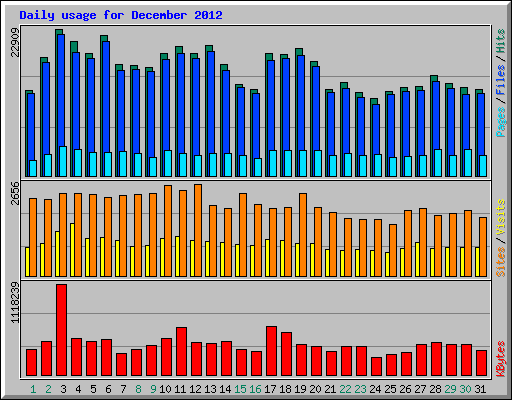Click day label '15' on the x-axis
The width and height of the screenshot is (512, 400).
(x=240, y=389)
